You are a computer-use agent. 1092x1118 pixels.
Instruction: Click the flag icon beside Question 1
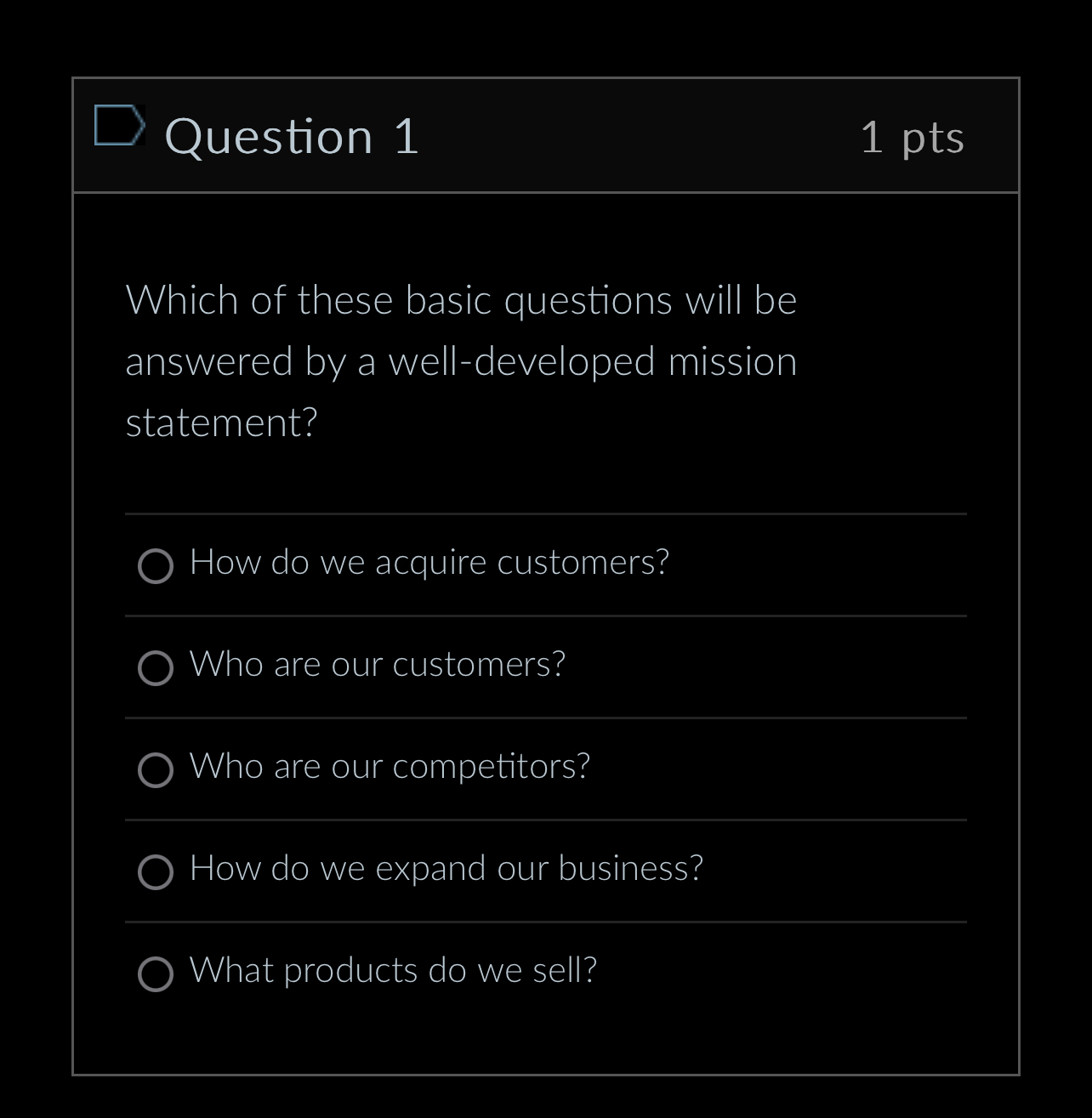tap(121, 128)
